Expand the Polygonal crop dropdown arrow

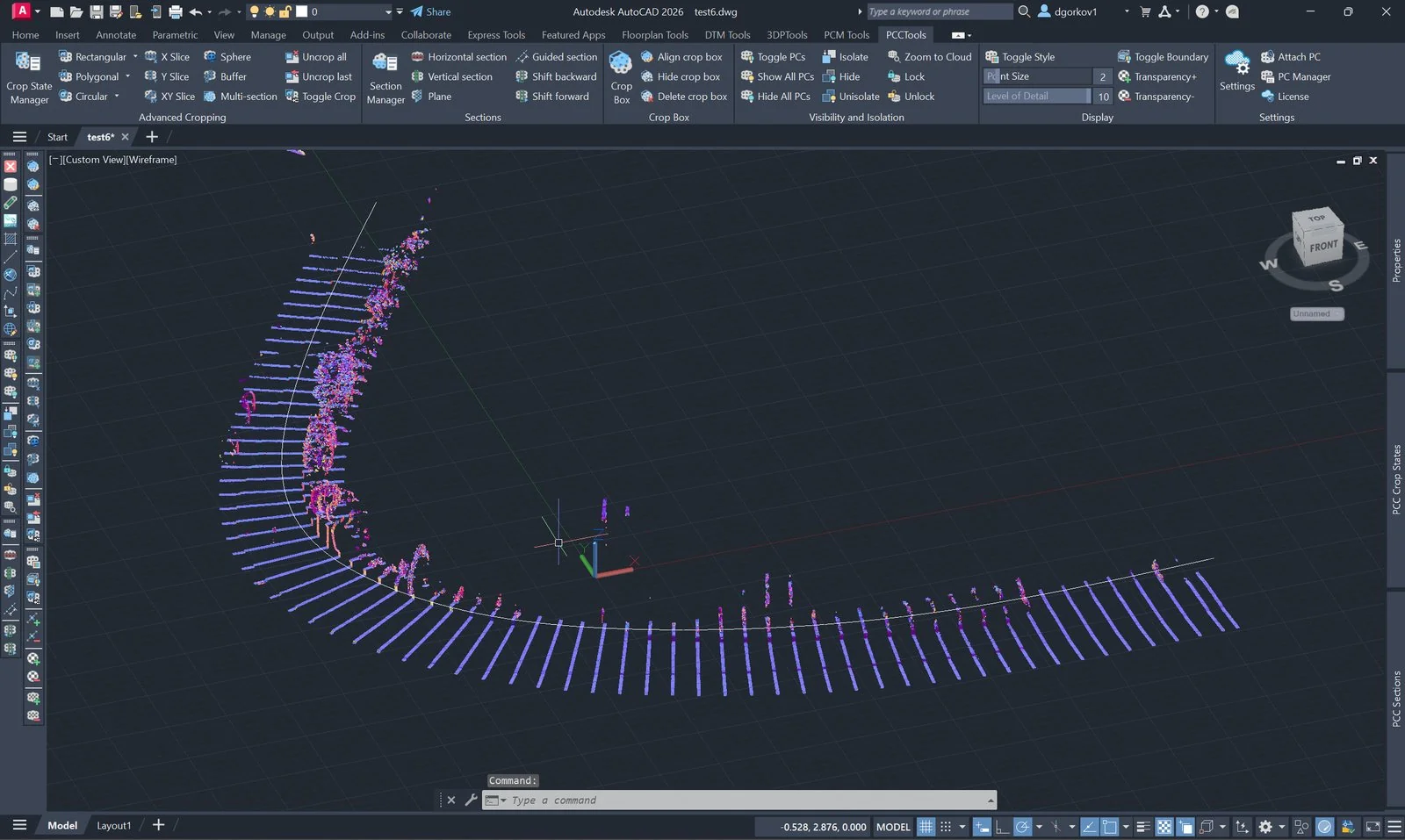[127, 77]
